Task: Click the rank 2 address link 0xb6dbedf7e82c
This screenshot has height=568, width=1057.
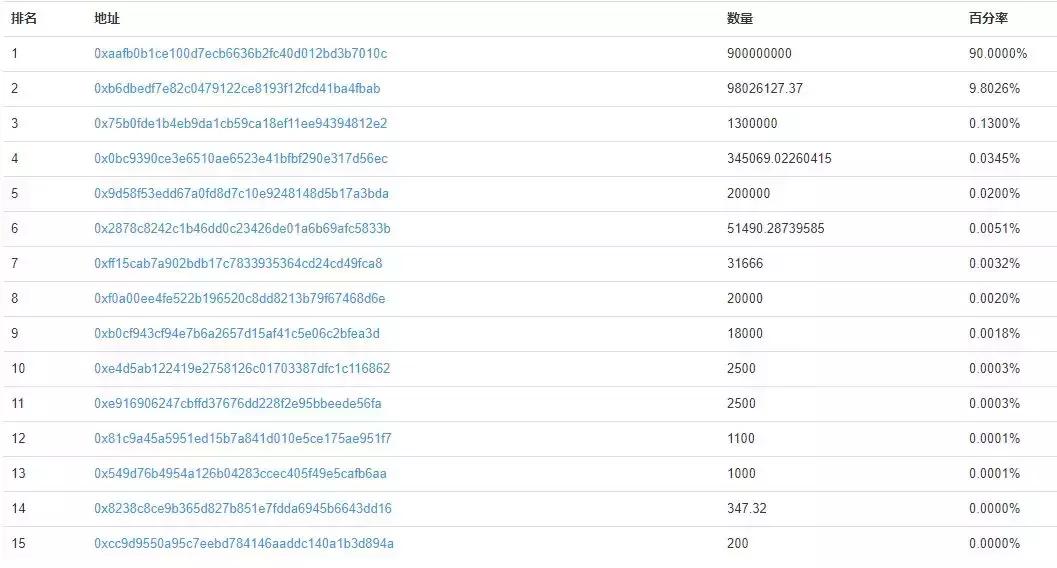Action: point(237,89)
